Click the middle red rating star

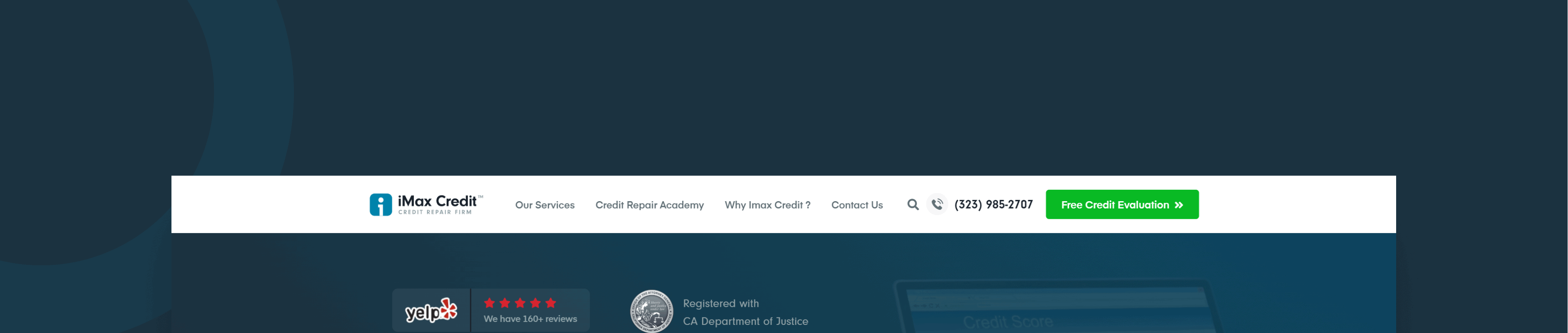pos(520,302)
